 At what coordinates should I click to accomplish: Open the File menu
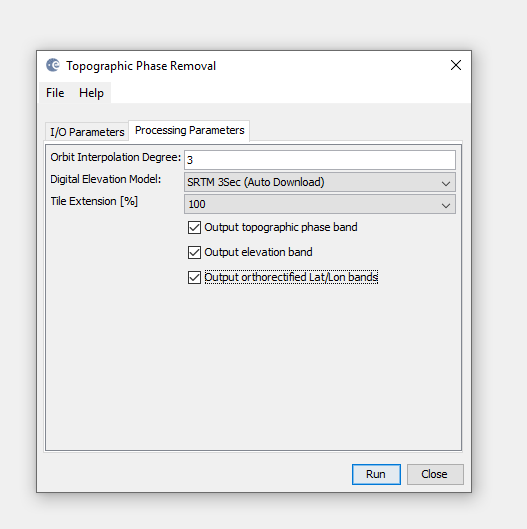(55, 93)
